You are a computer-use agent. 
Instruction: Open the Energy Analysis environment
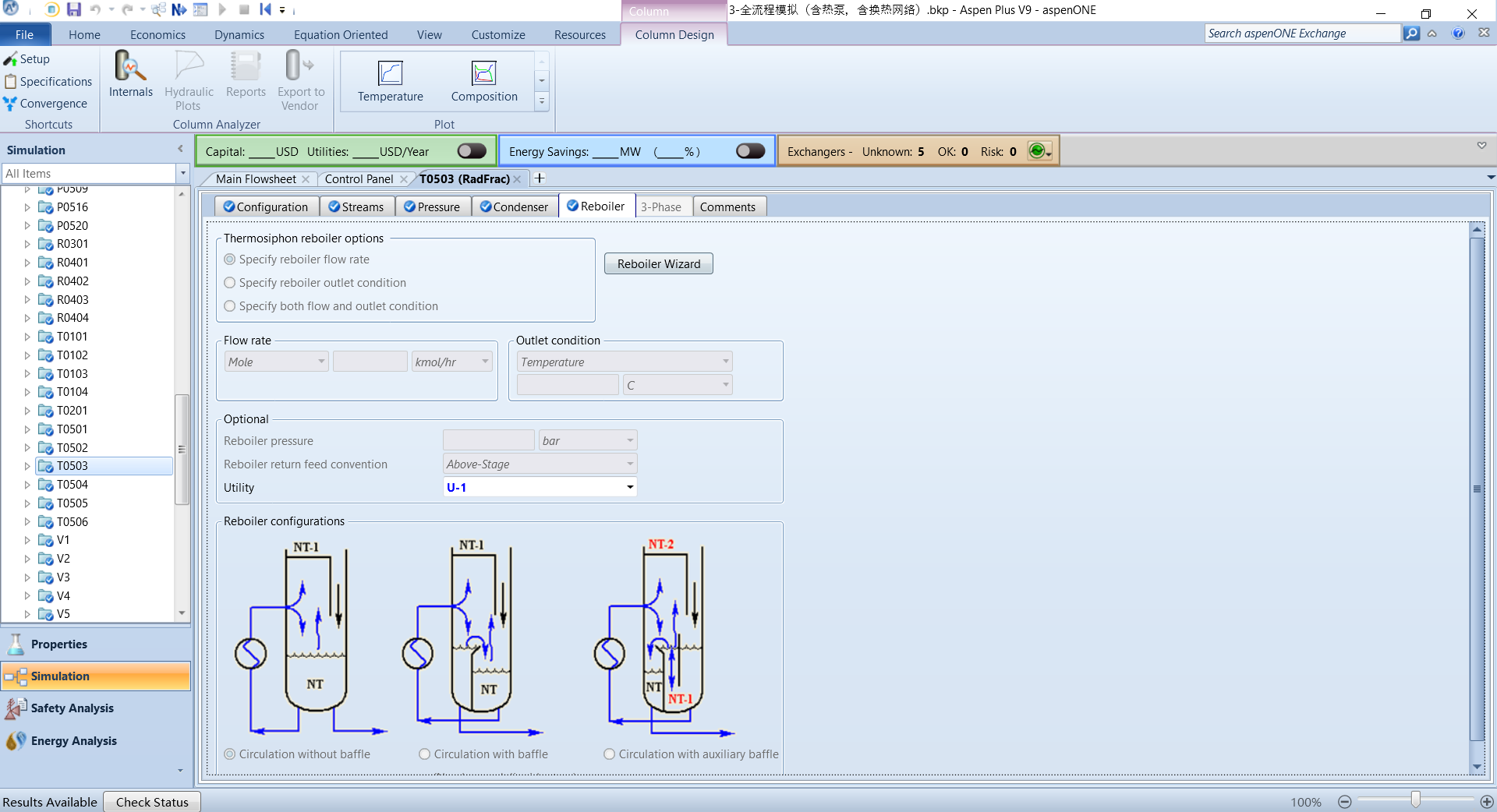coord(73,741)
